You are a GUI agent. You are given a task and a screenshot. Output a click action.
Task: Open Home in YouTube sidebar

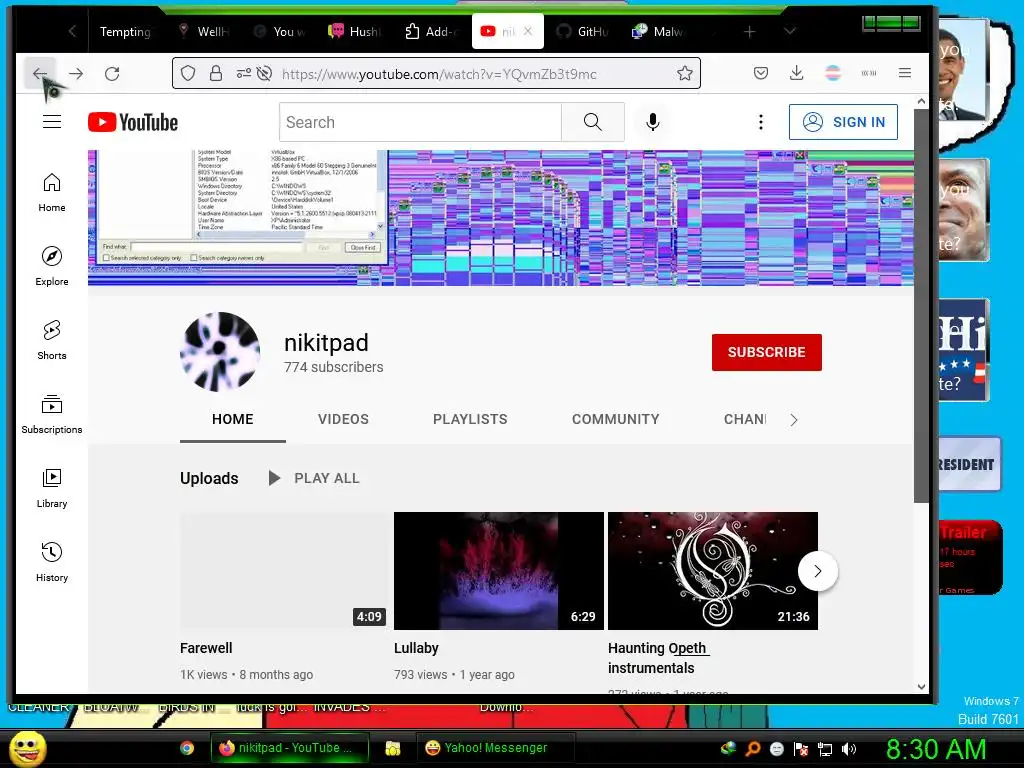tap(52, 192)
